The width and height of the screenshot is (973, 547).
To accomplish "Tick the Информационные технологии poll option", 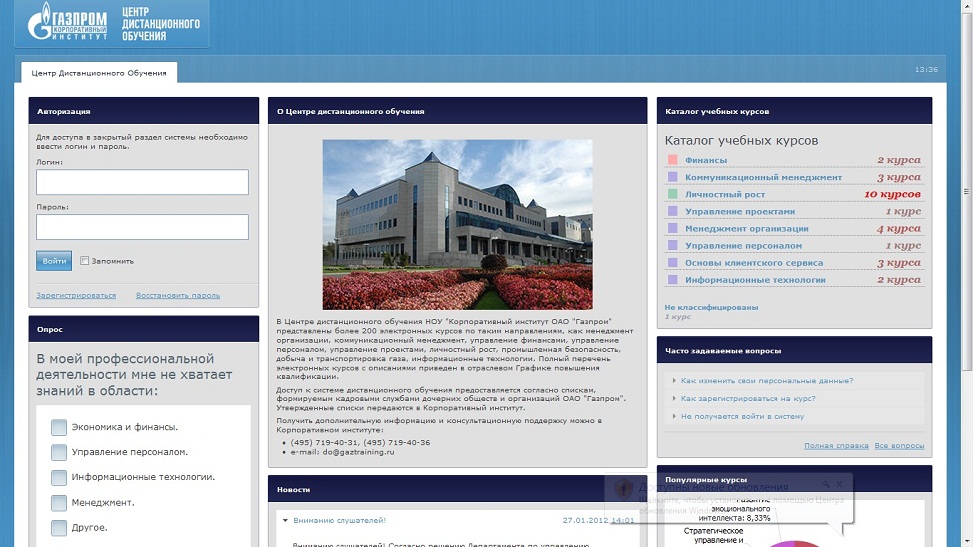I will click(59, 477).
